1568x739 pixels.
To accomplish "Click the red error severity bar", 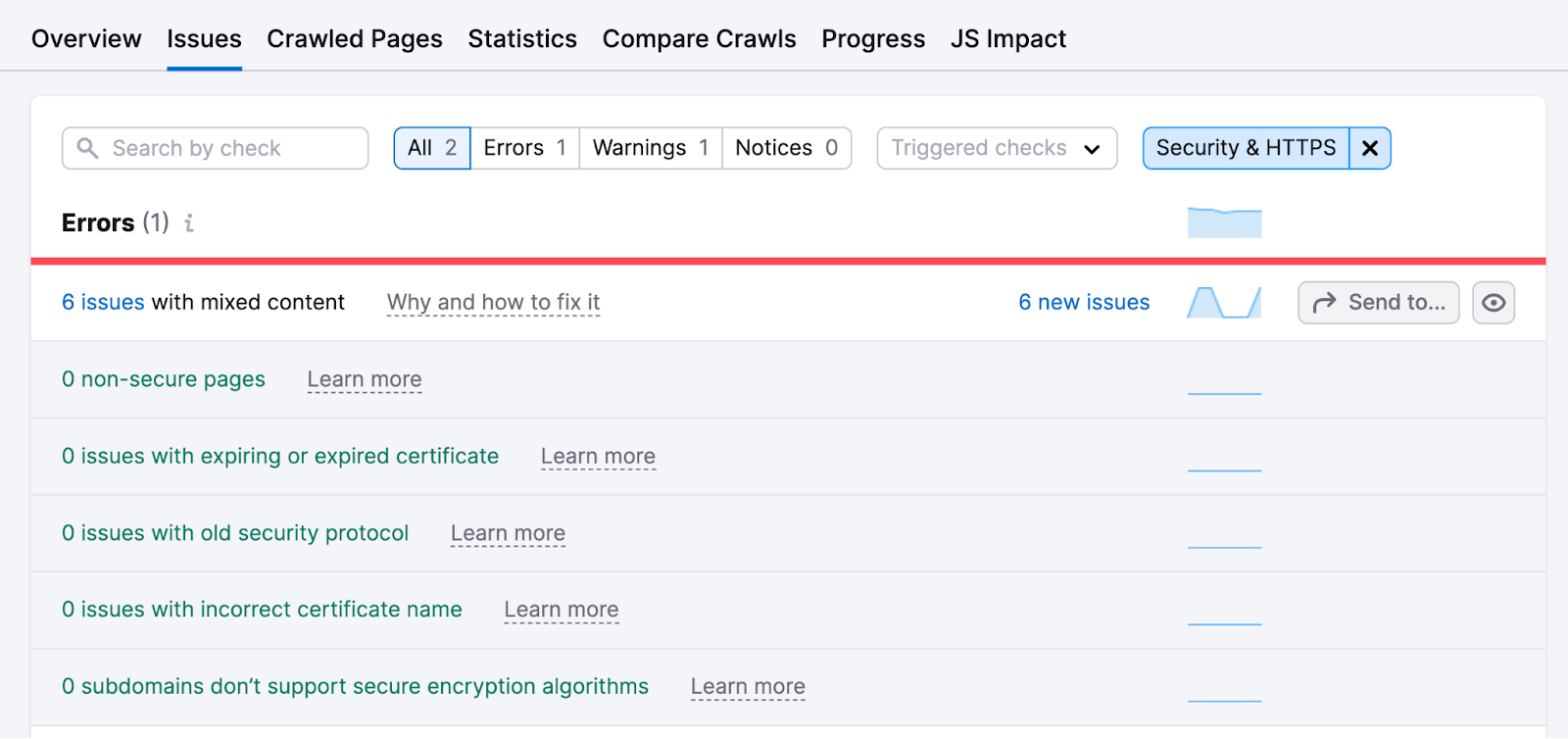I will click(x=784, y=260).
